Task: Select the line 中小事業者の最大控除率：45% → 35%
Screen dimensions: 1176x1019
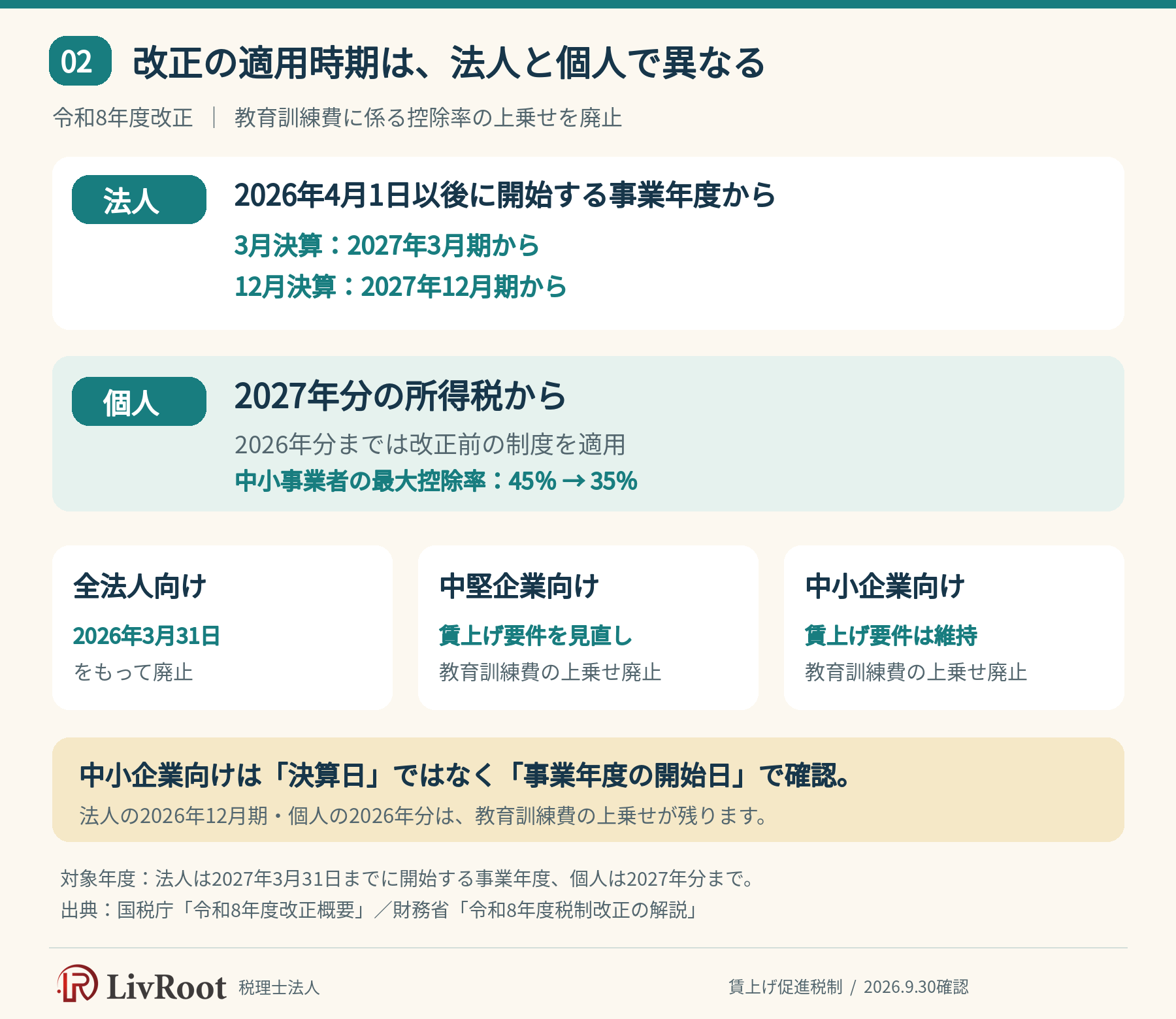Action: pos(436,481)
